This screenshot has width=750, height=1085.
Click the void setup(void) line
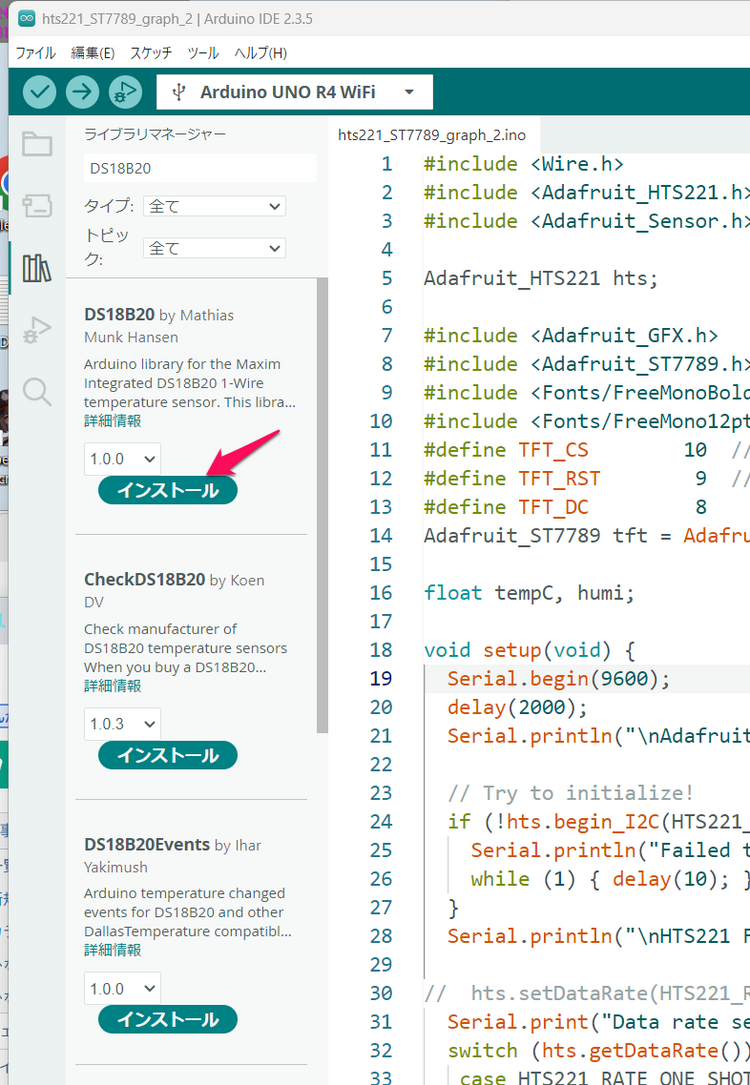coord(529,650)
